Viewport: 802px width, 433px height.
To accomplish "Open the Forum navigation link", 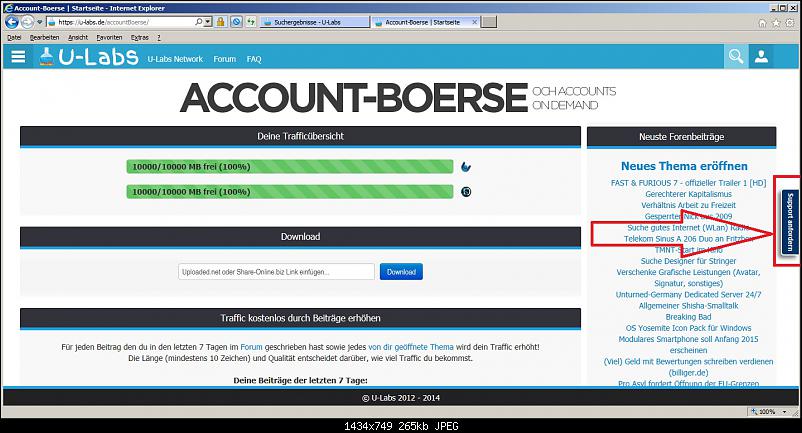I will point(225,59).
